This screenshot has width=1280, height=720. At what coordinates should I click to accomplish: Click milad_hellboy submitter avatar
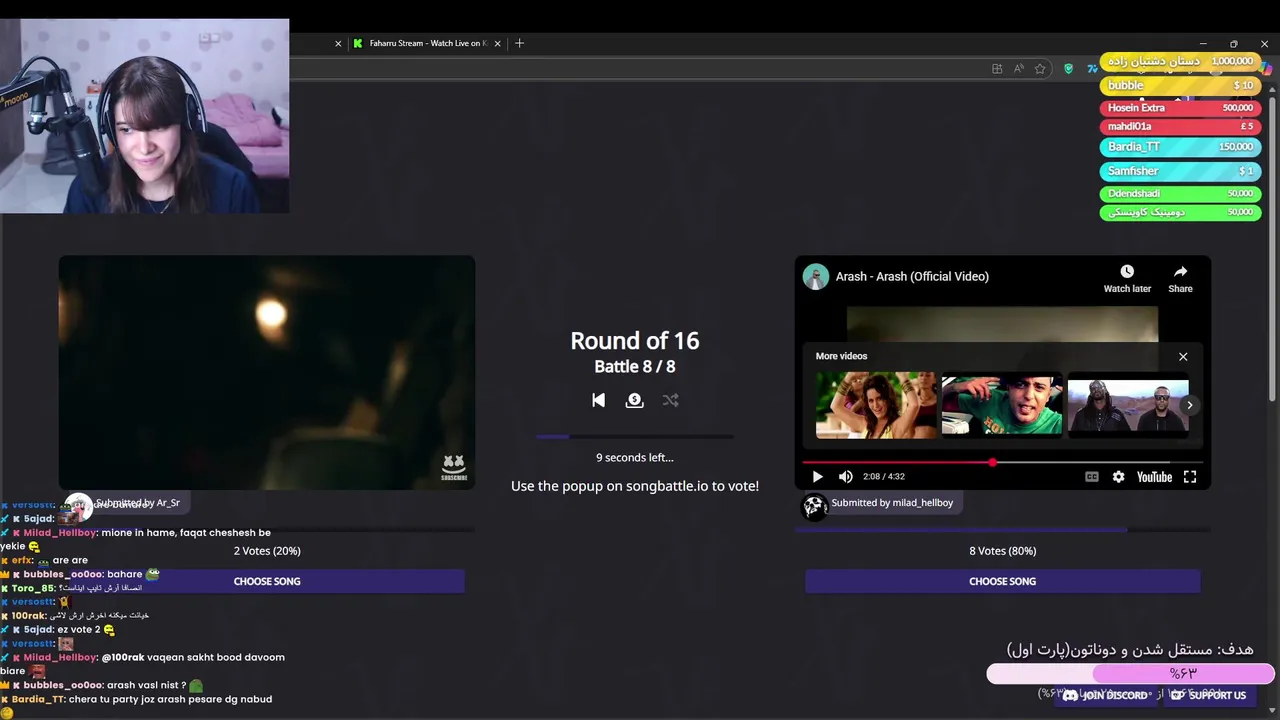coord(814,506)
